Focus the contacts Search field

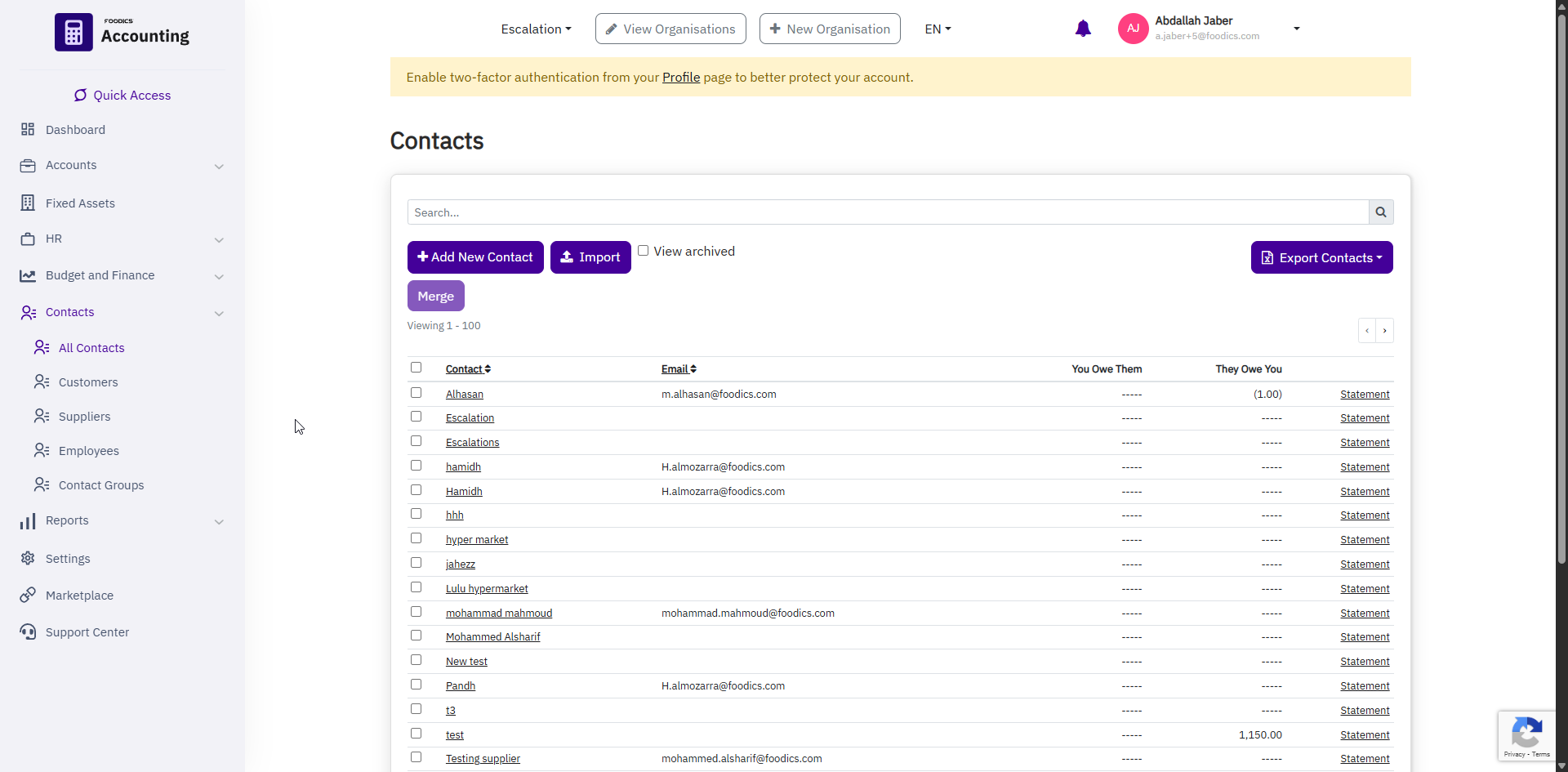[887, 212]
